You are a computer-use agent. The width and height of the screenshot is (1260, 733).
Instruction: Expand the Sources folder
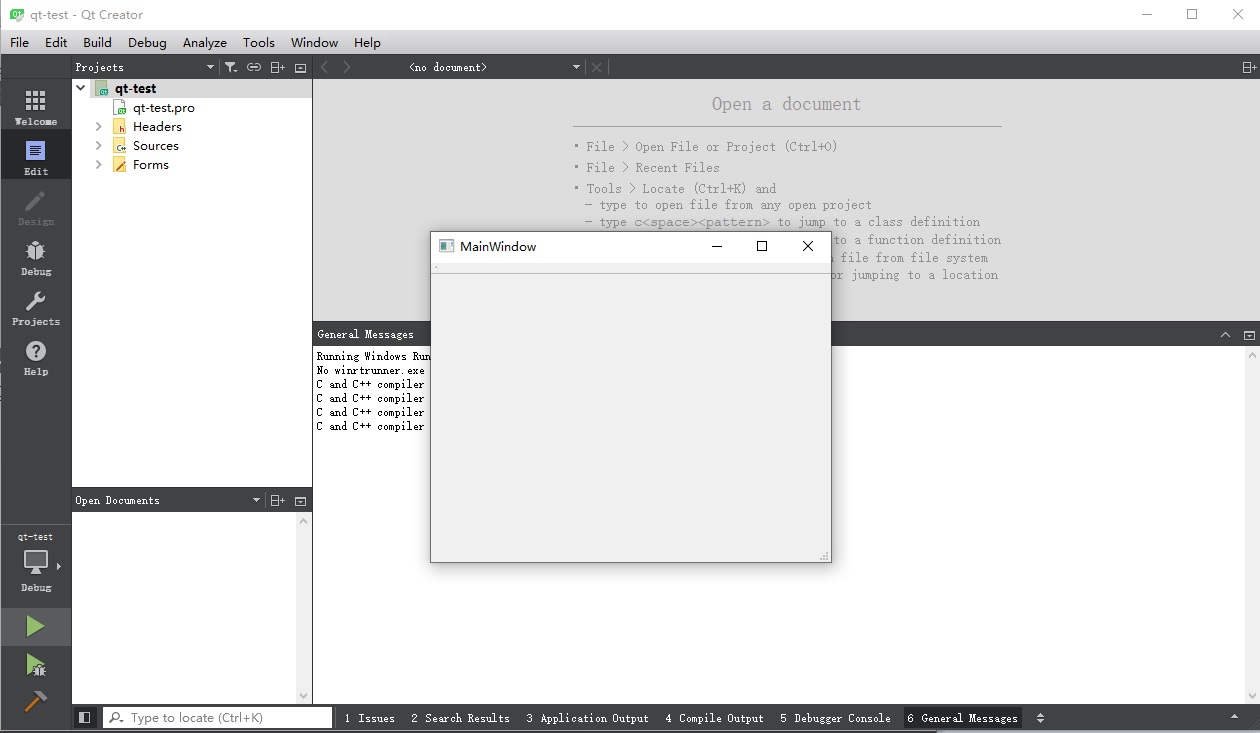[98, 146]
